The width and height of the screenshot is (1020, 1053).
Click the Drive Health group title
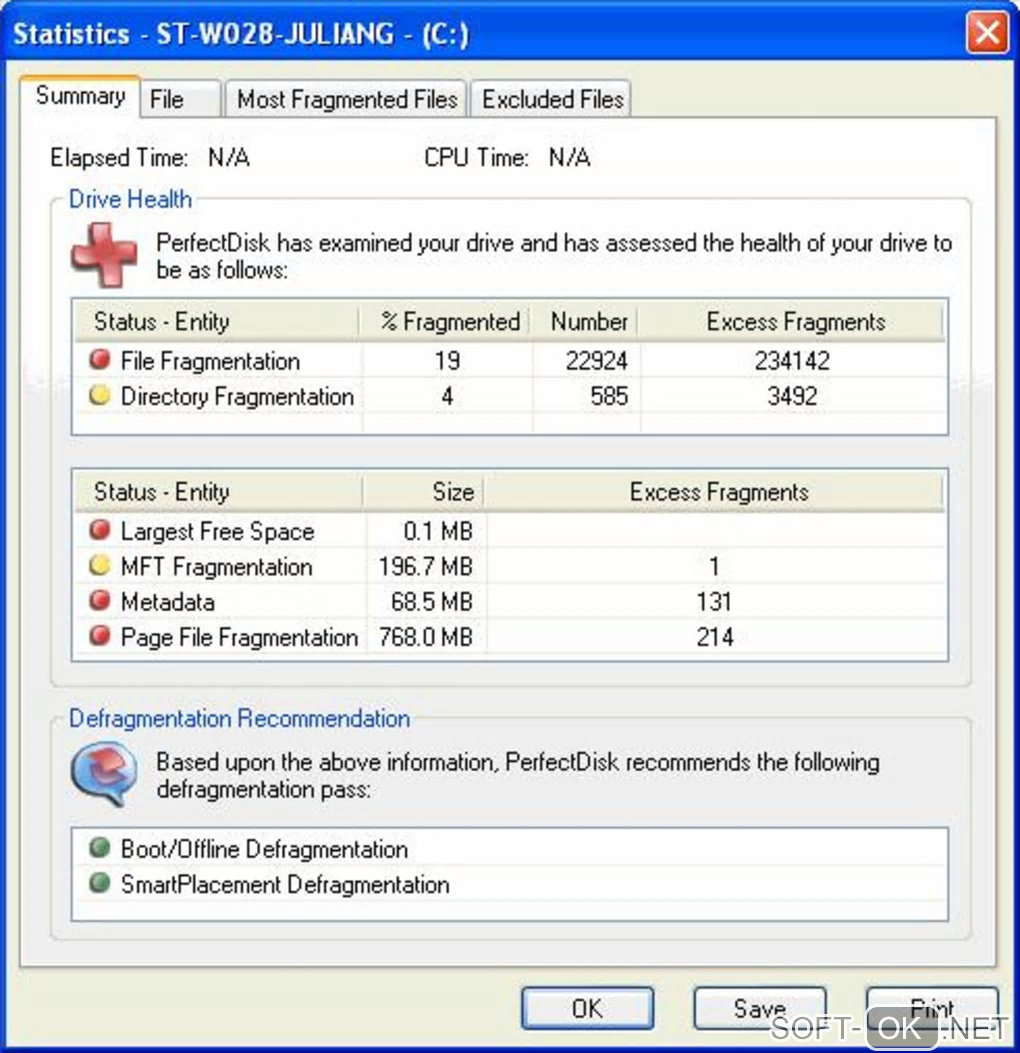(x=130, y=199)
